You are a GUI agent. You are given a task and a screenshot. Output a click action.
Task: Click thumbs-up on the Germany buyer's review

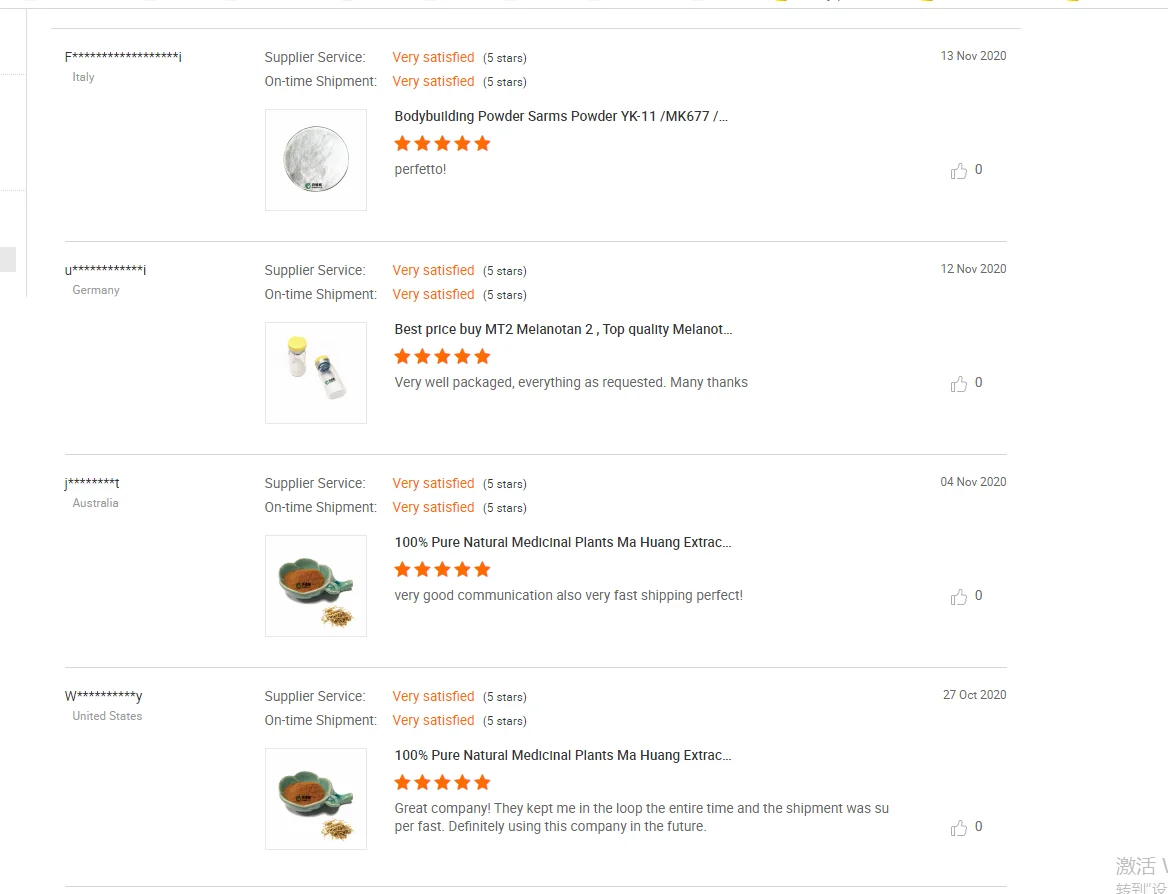point(959,384)
